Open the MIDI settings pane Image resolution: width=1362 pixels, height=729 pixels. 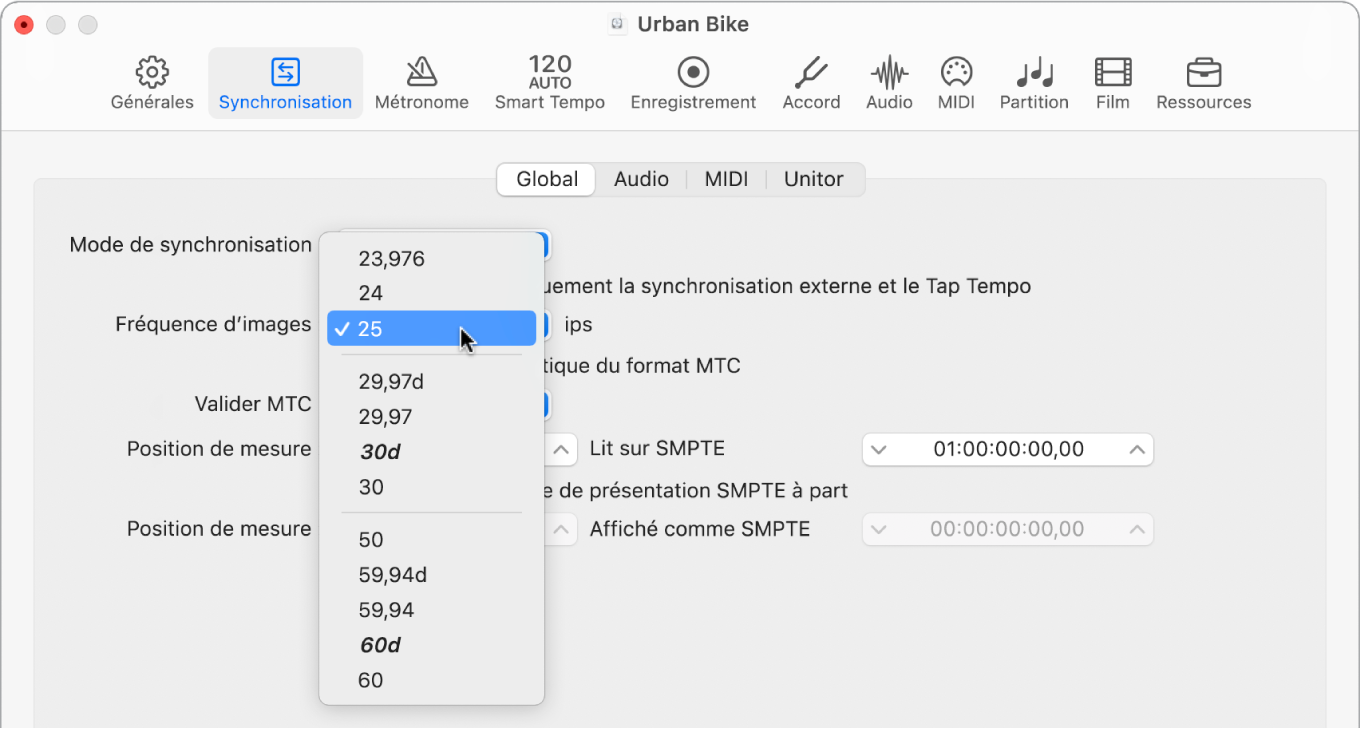pyautogui.click(x=956, y=83)
